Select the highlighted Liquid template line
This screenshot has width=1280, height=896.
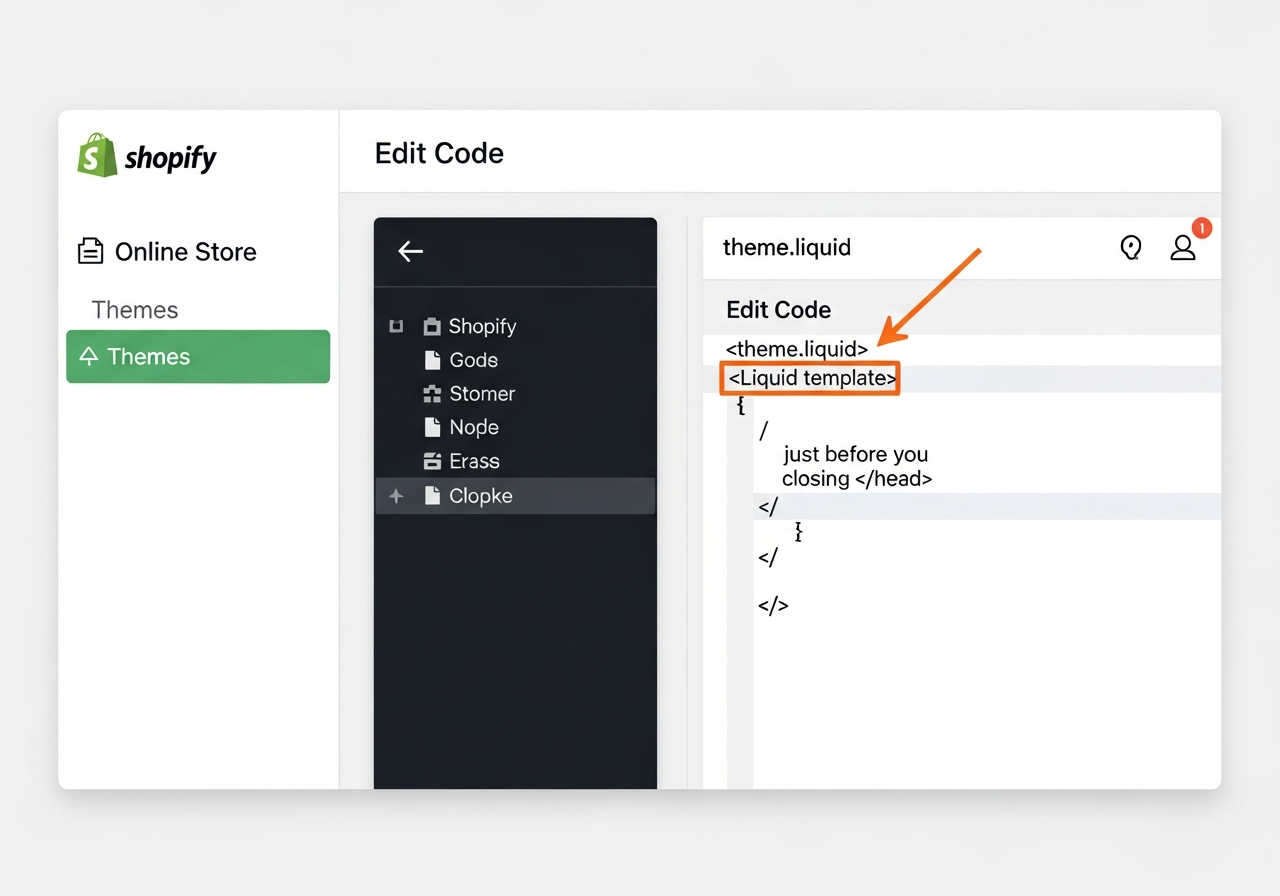pyautogui.click(x=810, y=378)
